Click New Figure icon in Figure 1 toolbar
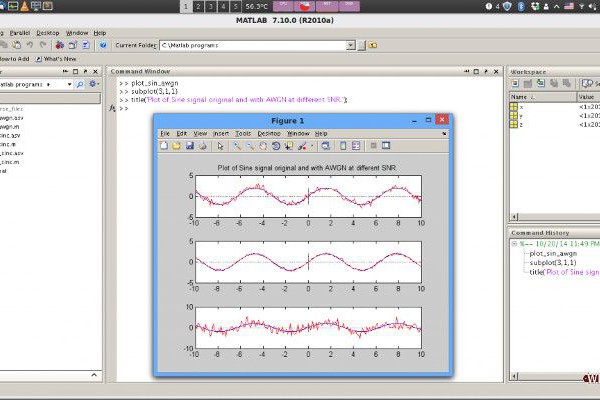The height and width of the screenshot is (400, 600). coord(164,146)
